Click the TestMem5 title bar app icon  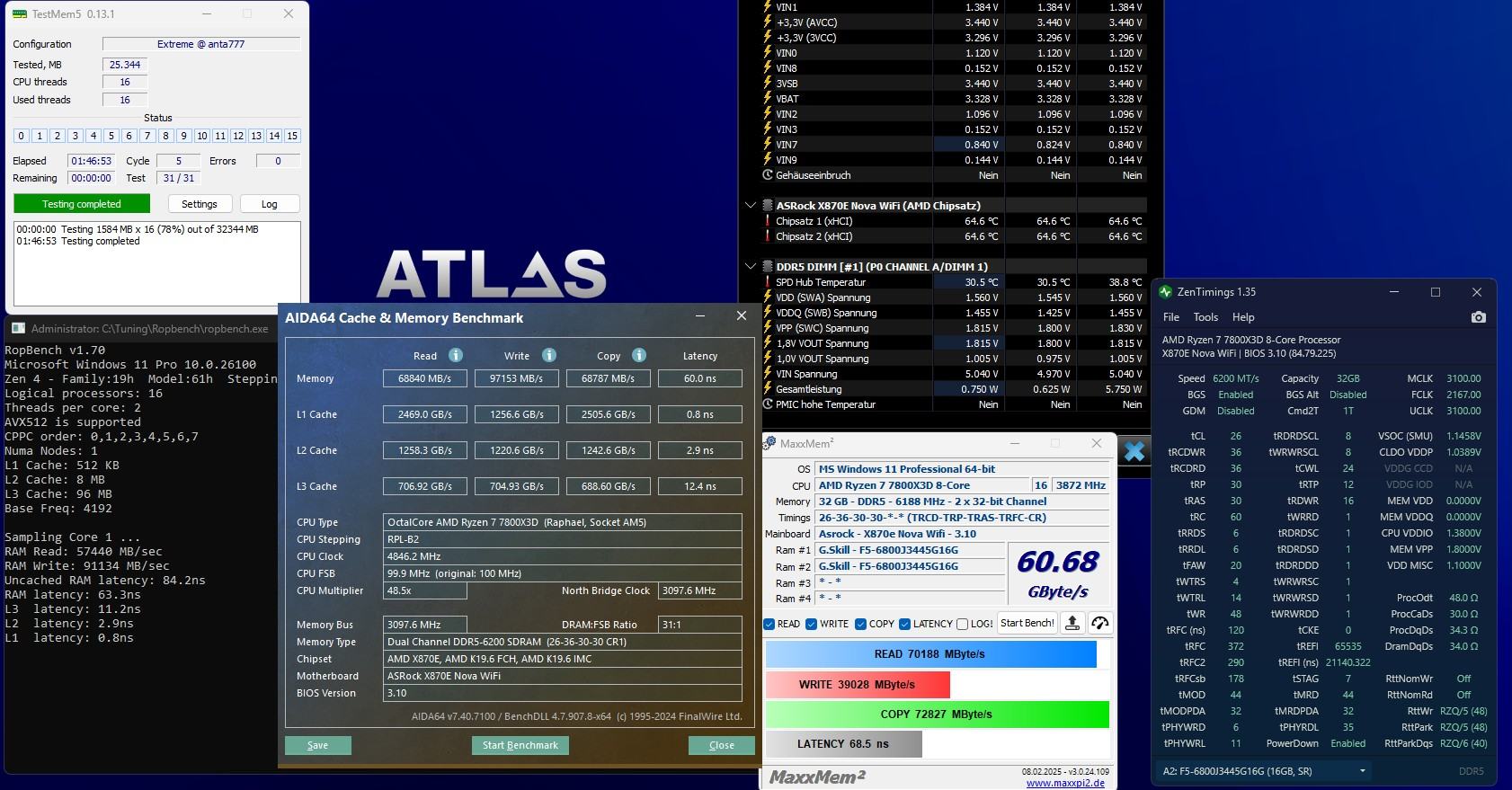pyautogui.click(x=21, y=14)
